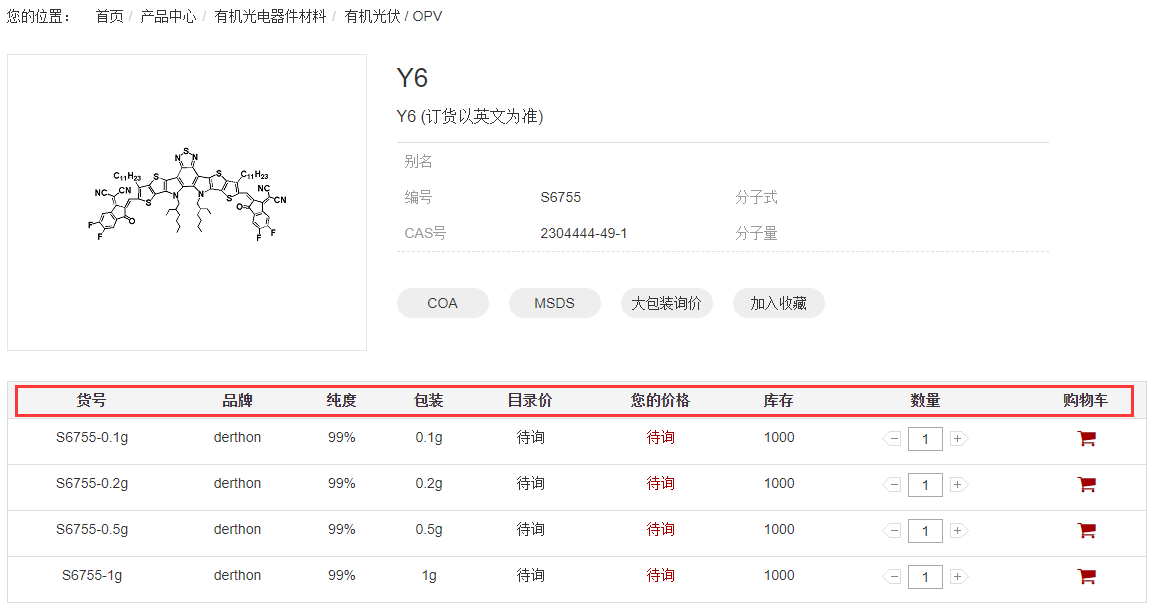Add S6755-0.1g to shopping cart
Image resolution: width=1154 pixels, height=610 pixels.
(x=1086, y=438)
